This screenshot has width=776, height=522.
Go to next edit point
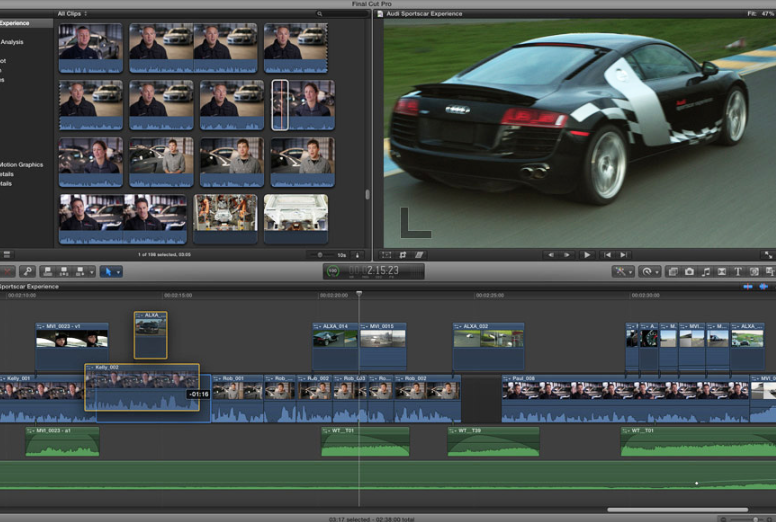coord(624,255)
